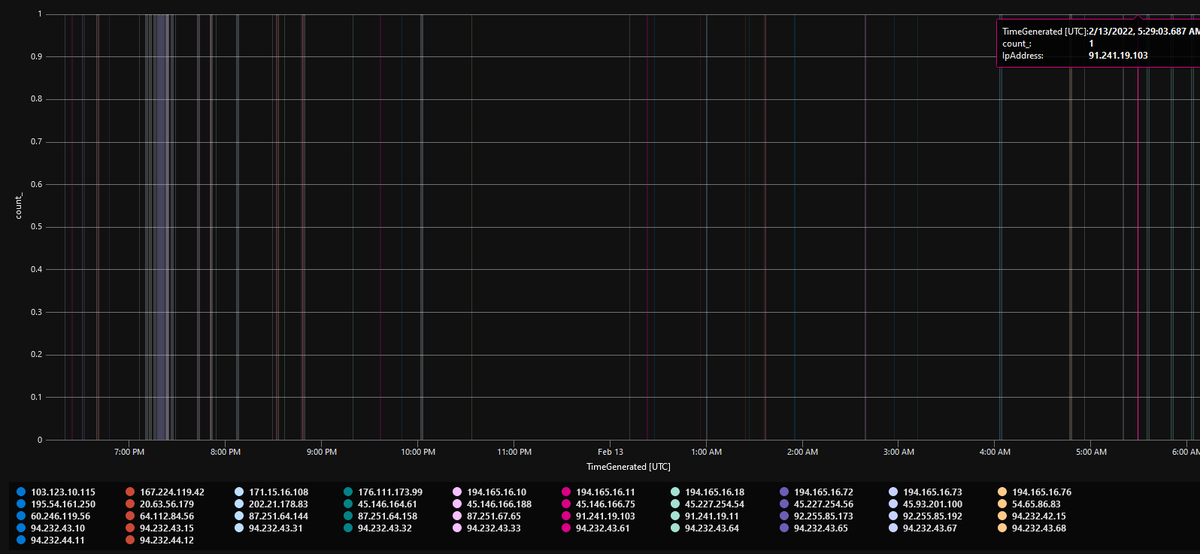Toggle legend series 20.63.56.179
This screenshot has width=1200, height=554.
pyautogui.click(x=160, y=504)
